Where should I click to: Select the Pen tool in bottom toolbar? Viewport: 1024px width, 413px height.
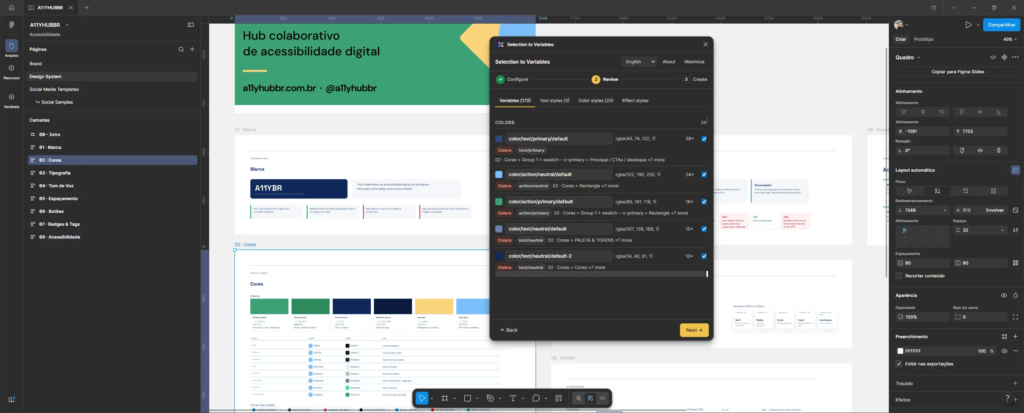(490, 398)
